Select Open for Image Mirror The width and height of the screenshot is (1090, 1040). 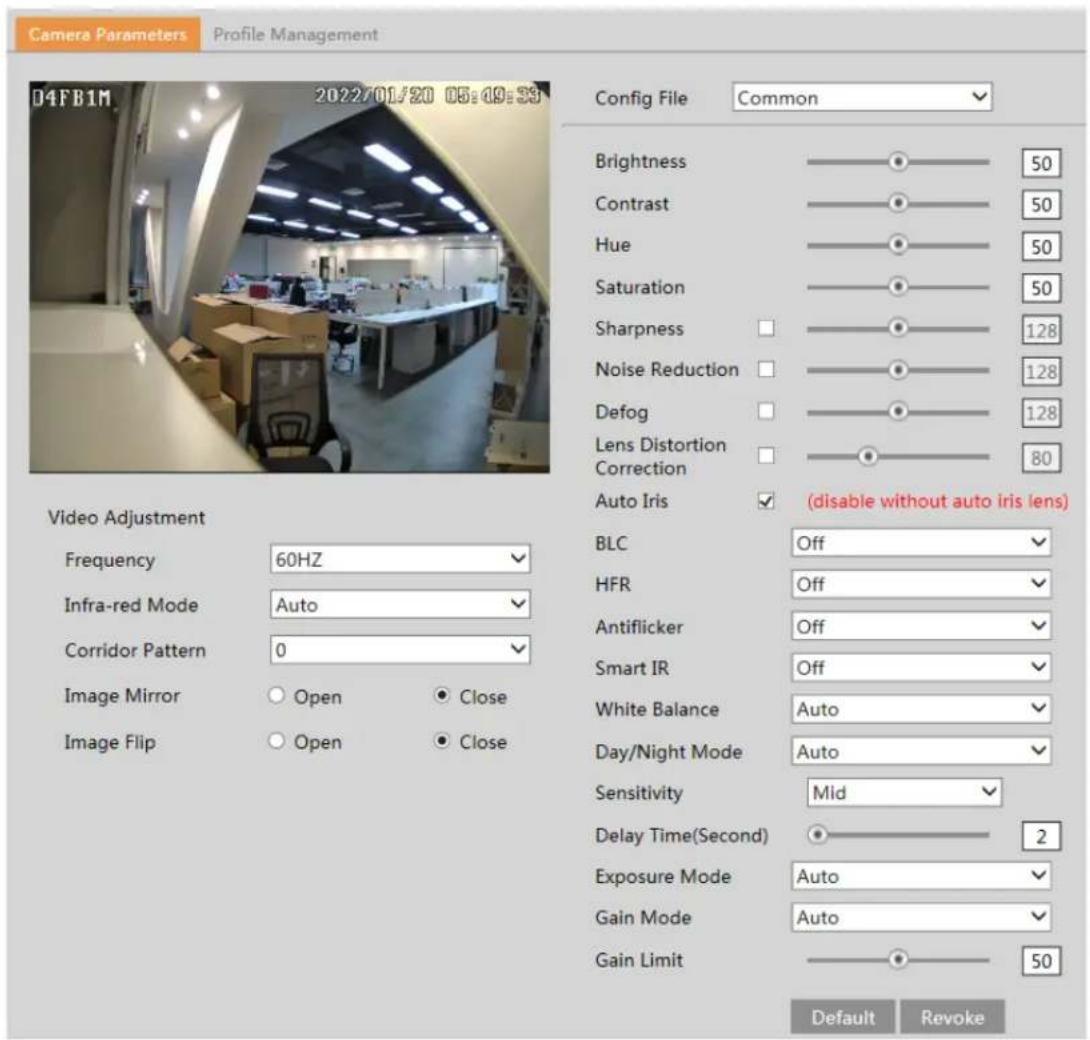point(277,695)
